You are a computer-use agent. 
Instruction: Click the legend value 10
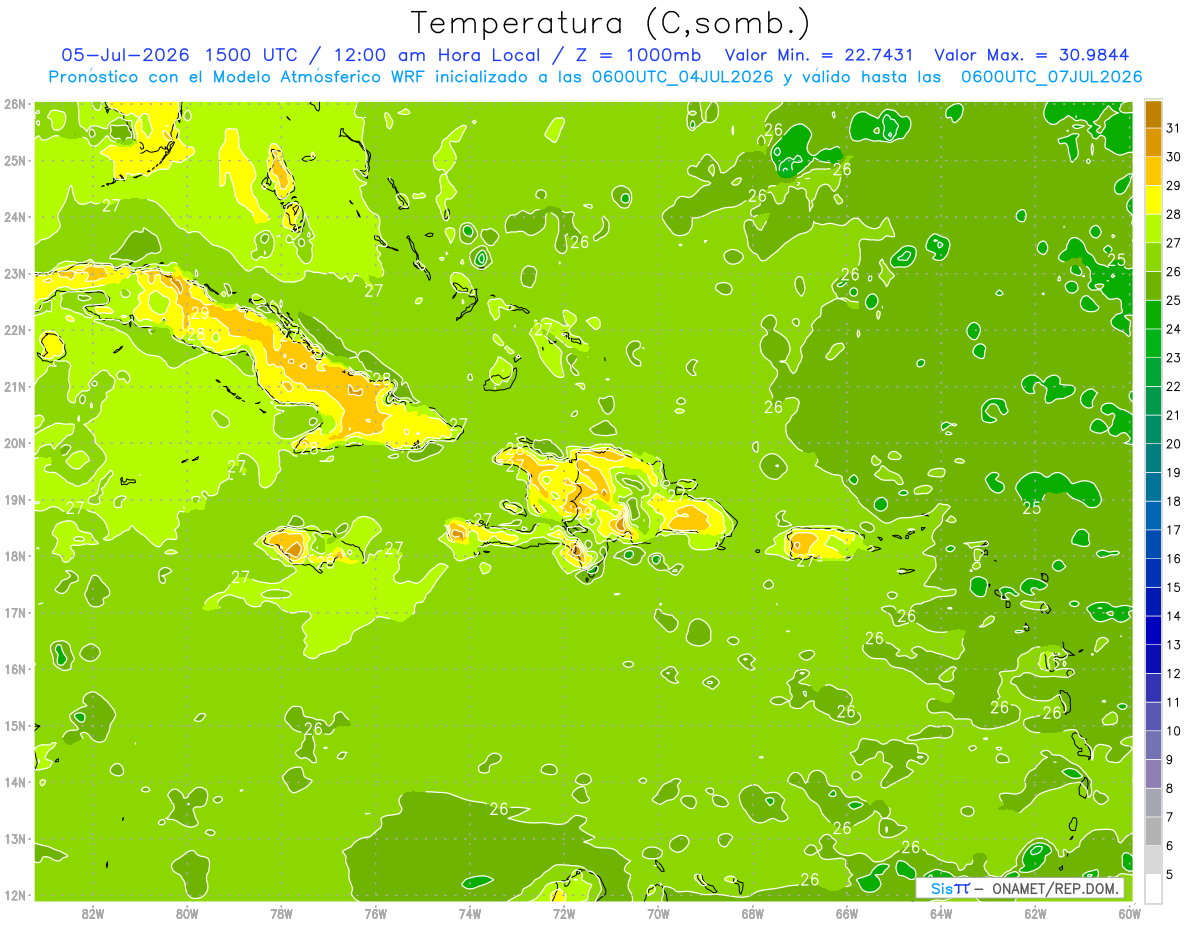click(x=1174, y=731)
